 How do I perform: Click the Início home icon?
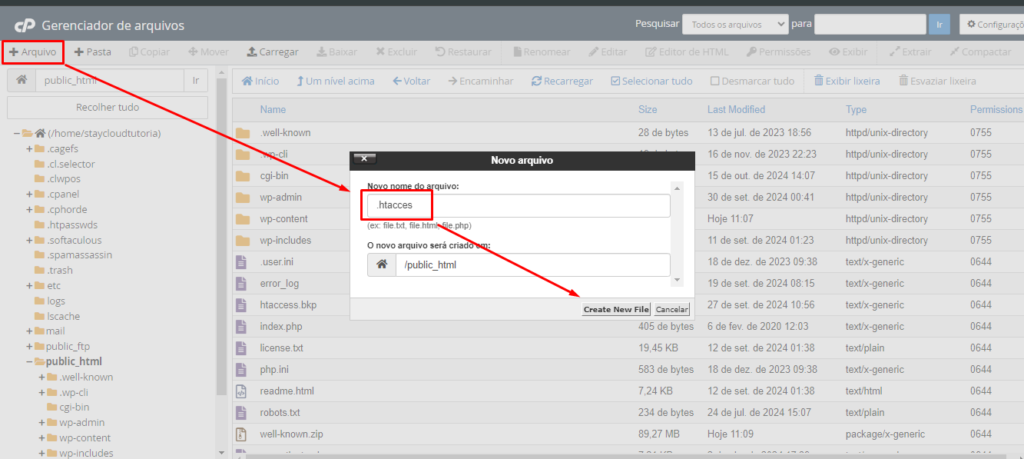pos(247,81)
